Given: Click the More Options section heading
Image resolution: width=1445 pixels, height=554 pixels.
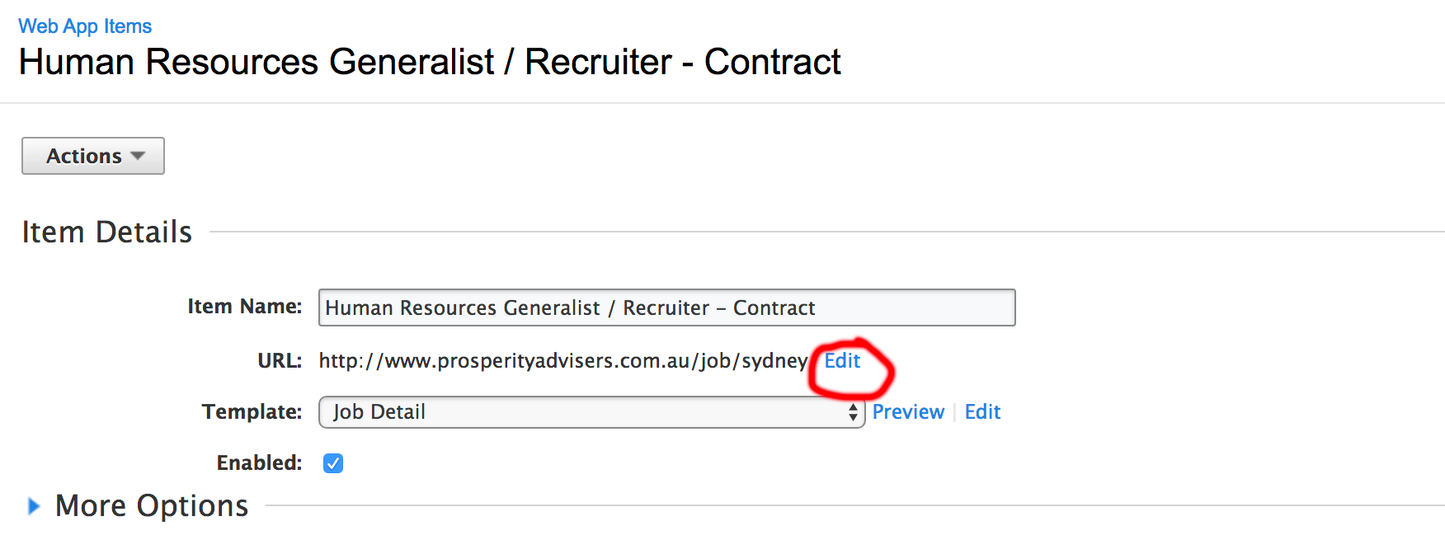Looking at the screenshot, I should [151, 506].
